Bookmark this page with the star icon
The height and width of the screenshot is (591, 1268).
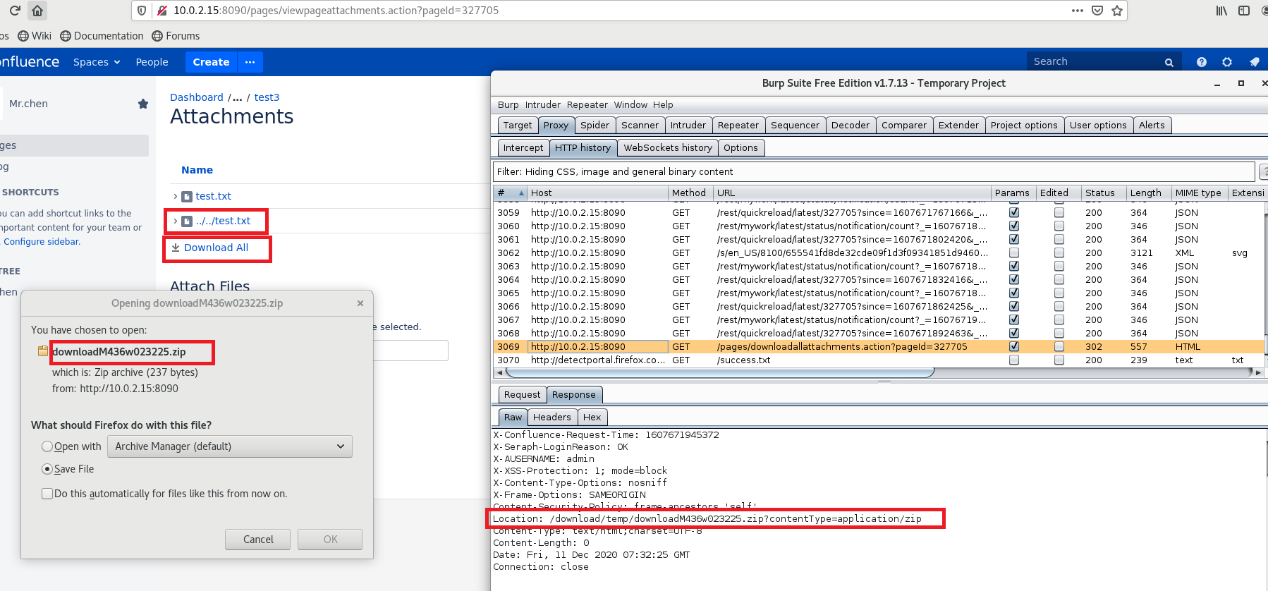pos(1117,11)
